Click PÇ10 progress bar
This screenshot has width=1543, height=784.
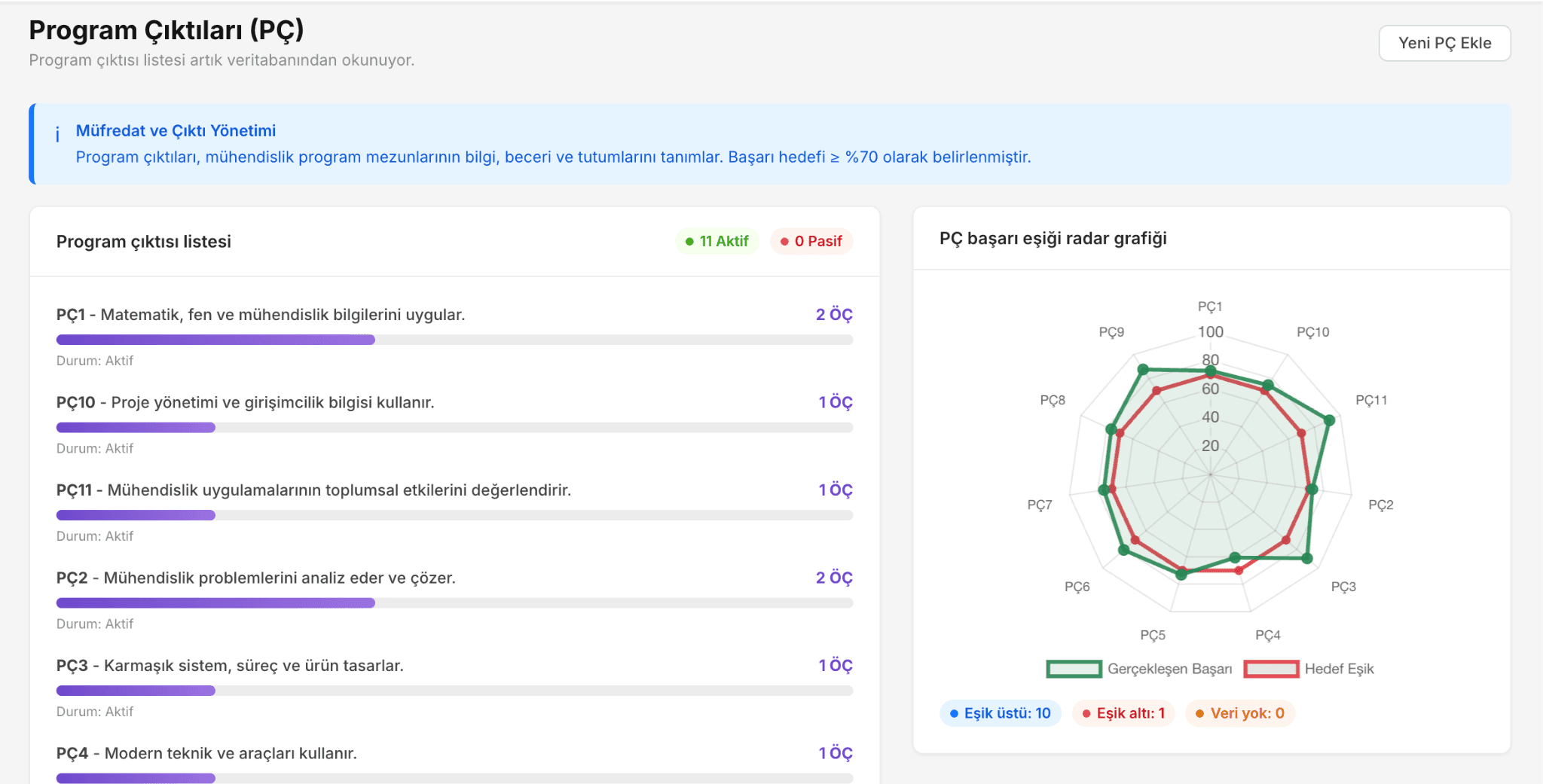pyautogui.click(x=454, y=428)
